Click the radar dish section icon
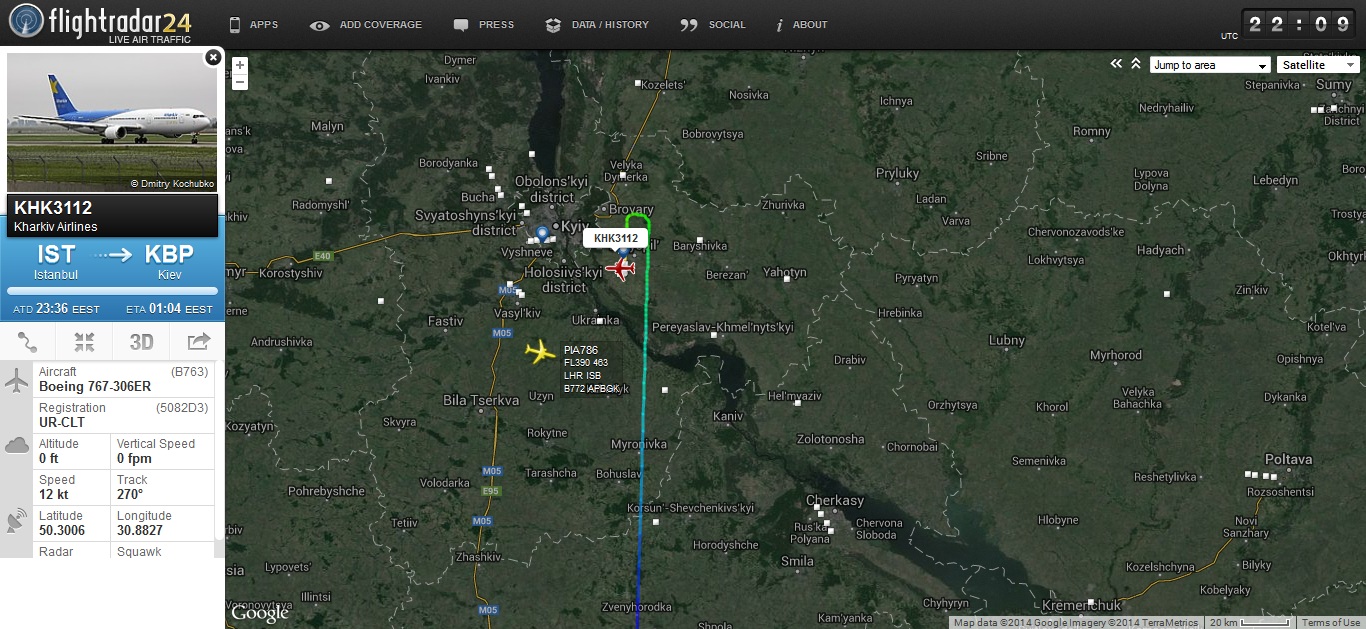The height and width of the screenshot is (629, 1366). tap(16, 520)
